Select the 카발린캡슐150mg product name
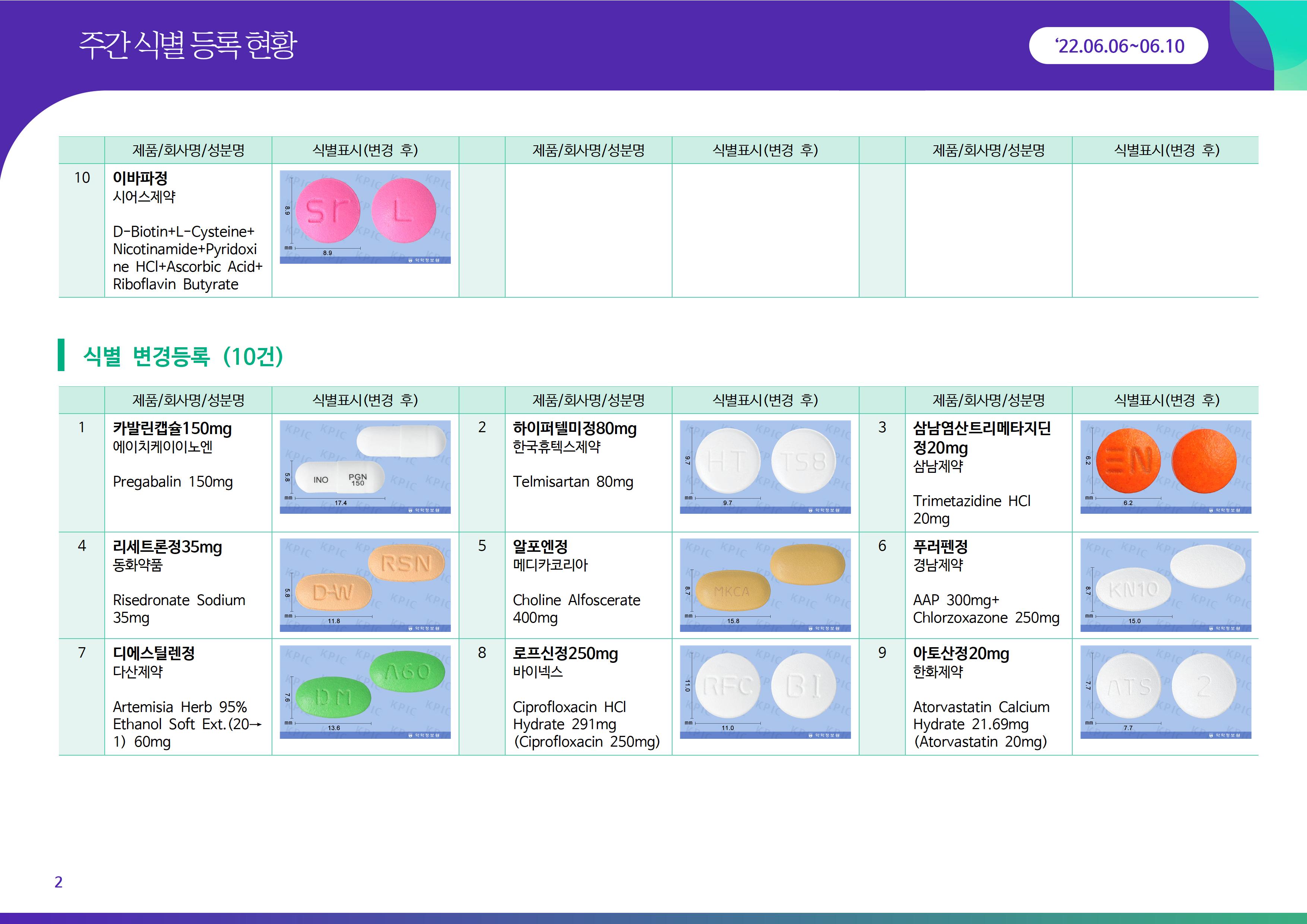Viewport: 1307px width, 924px height. (172, 428)
